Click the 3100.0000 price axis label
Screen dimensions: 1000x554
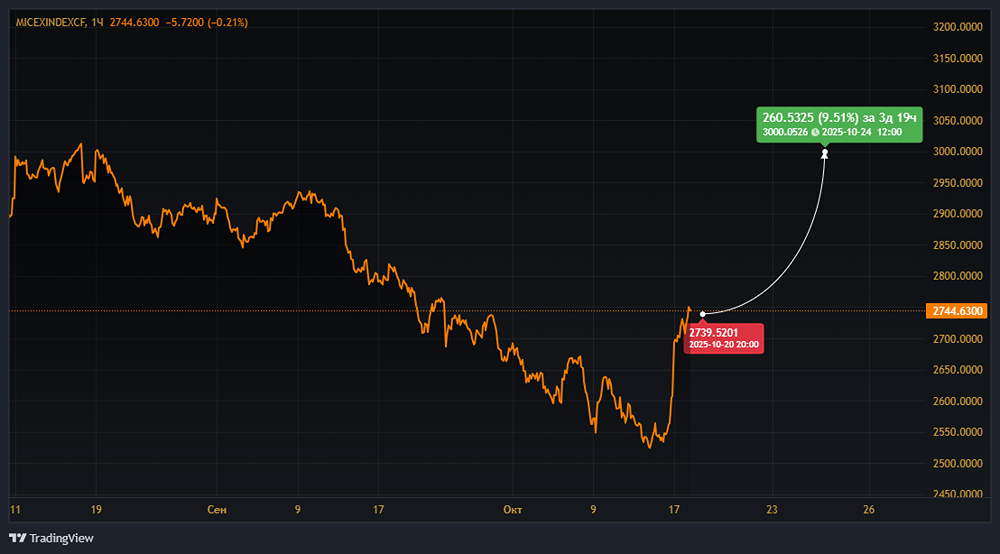(x=957, y=89)
